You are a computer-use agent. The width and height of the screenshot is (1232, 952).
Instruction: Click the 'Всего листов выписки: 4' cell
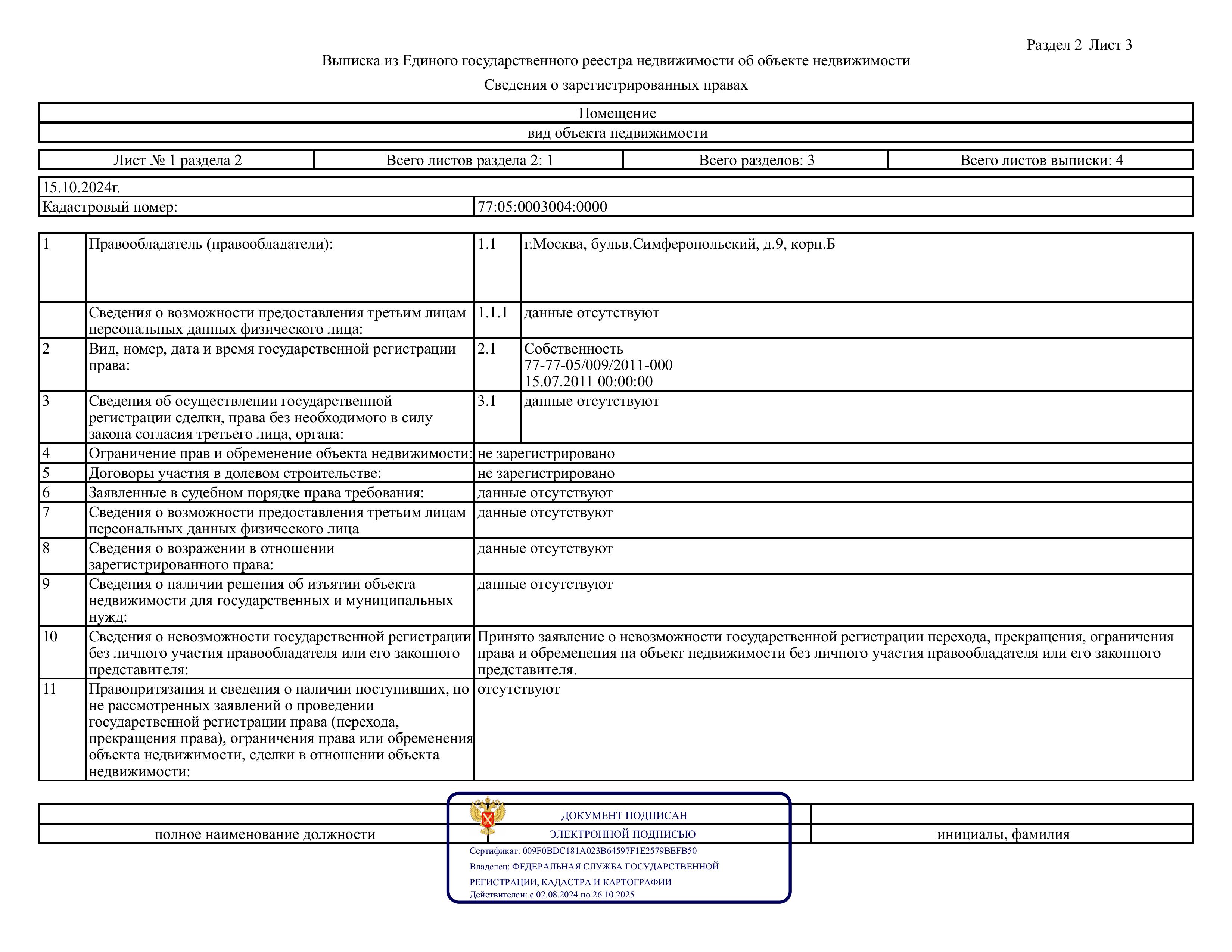[x=1041, y=160]
